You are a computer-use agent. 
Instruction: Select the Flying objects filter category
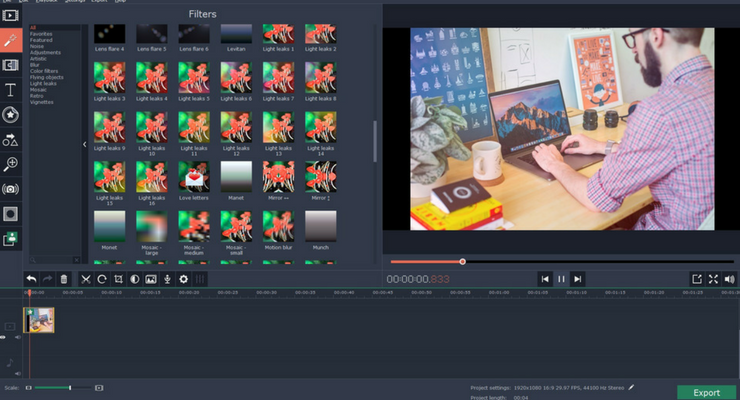46,77
